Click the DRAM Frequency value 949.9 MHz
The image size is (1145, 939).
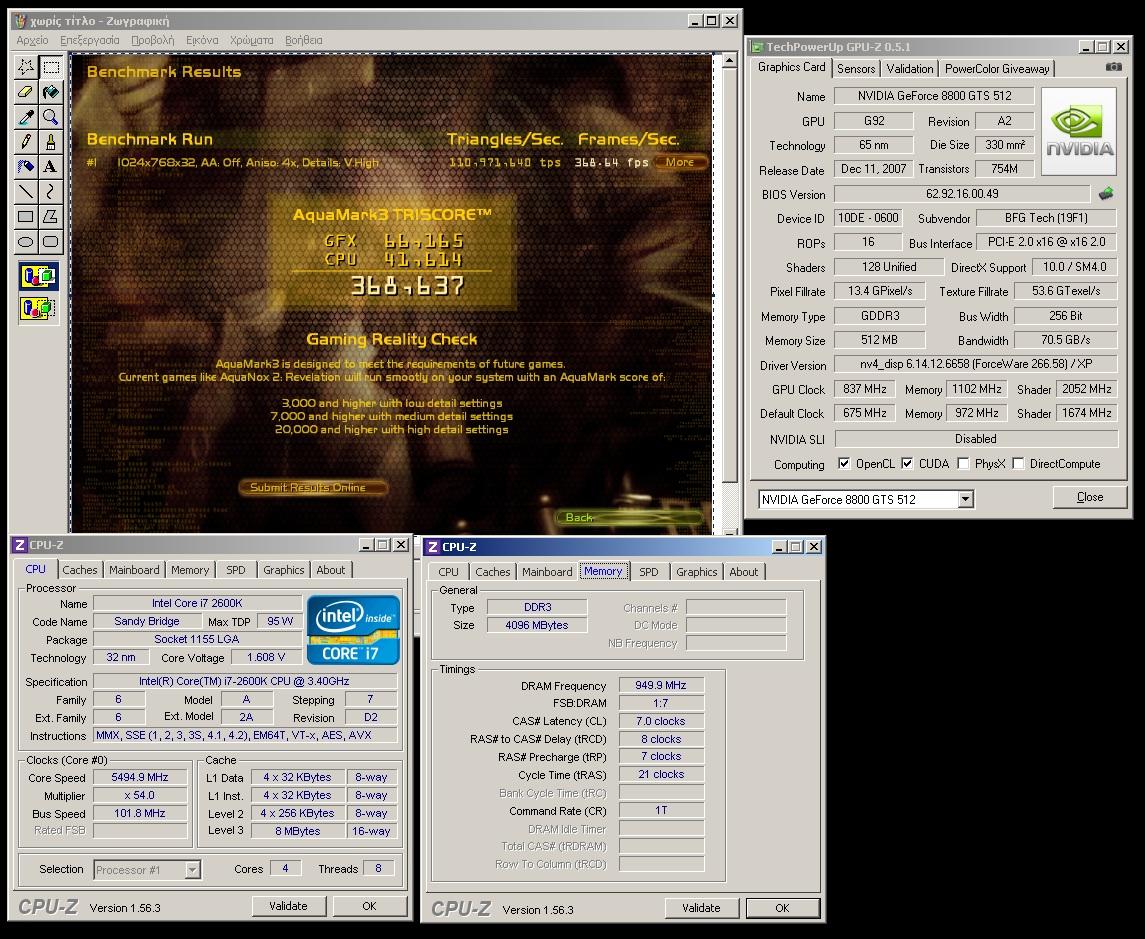[661, 685]
